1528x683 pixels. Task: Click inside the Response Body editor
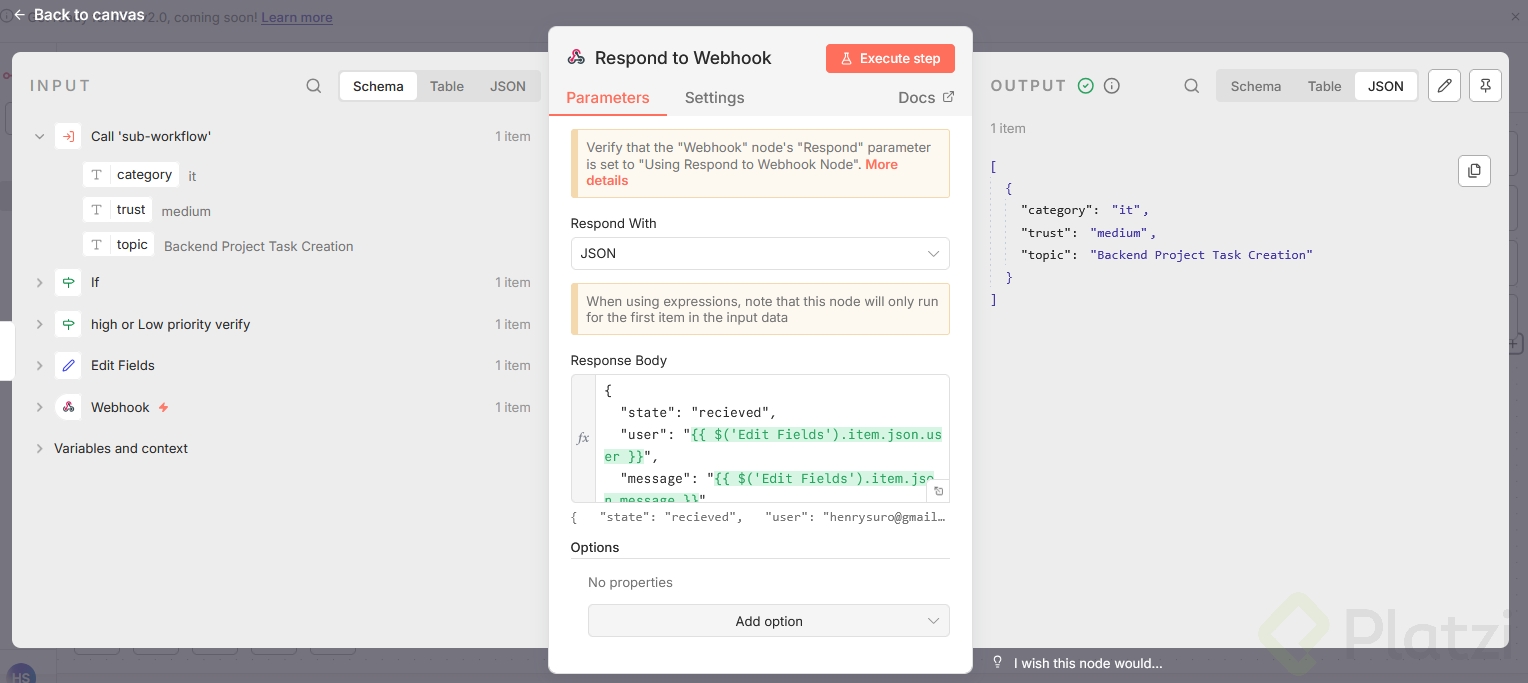[x=771, y=438]
